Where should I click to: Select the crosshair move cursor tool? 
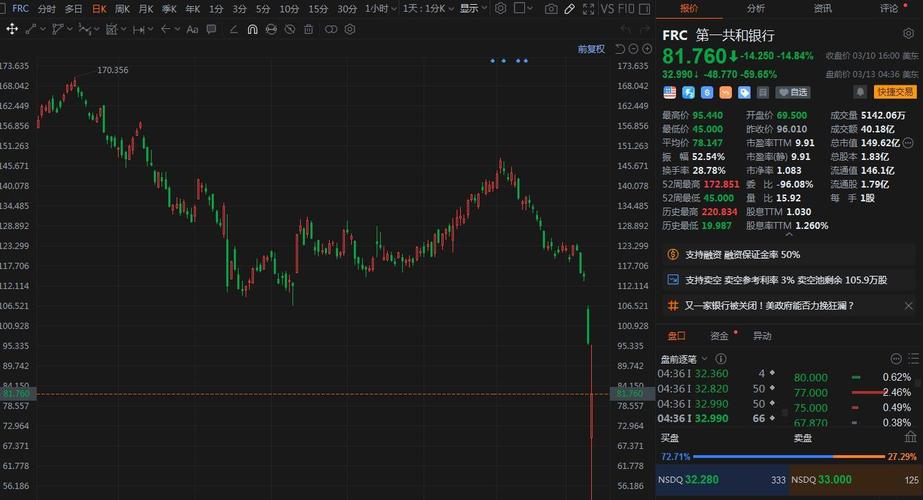11,30
